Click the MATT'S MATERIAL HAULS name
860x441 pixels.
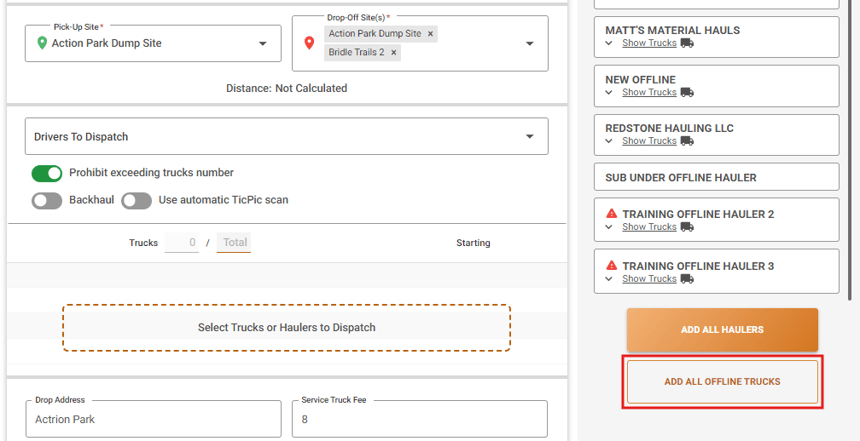point(672,30)
